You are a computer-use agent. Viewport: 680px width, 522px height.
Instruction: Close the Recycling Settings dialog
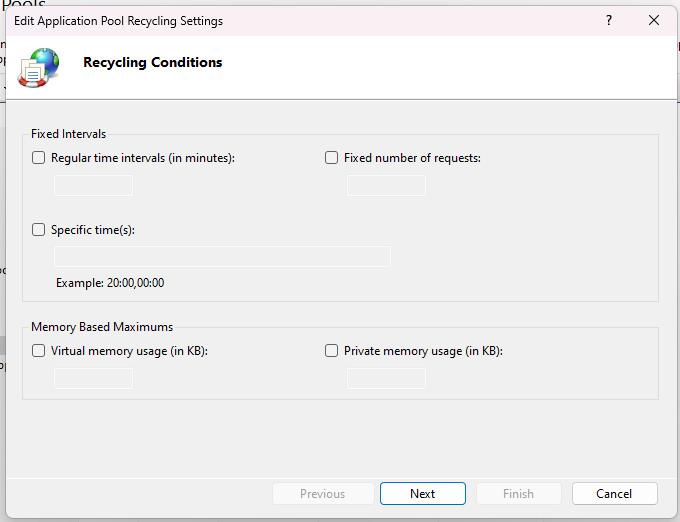coord(654,20)
